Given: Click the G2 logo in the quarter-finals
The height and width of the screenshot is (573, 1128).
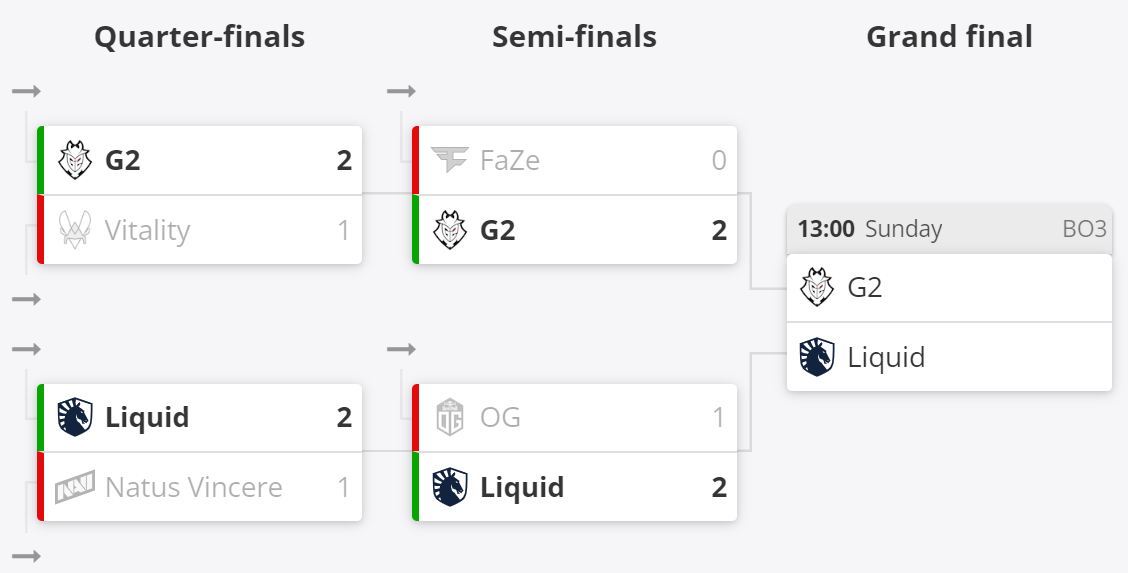Looking at the screenshot, I should 75,160.
